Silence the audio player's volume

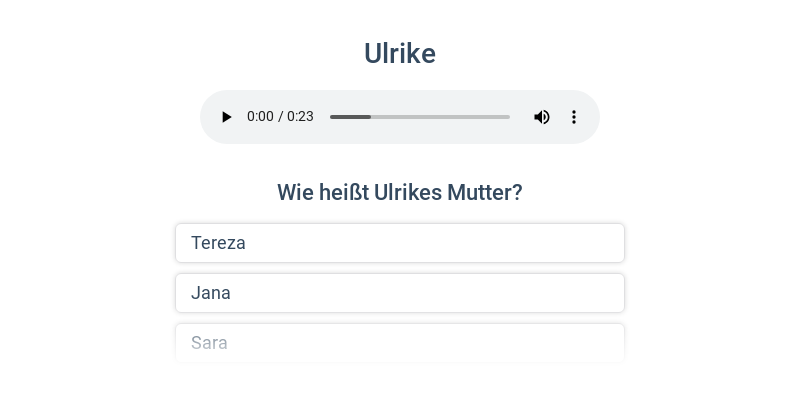pyautogui.click(x=542, y=117)
